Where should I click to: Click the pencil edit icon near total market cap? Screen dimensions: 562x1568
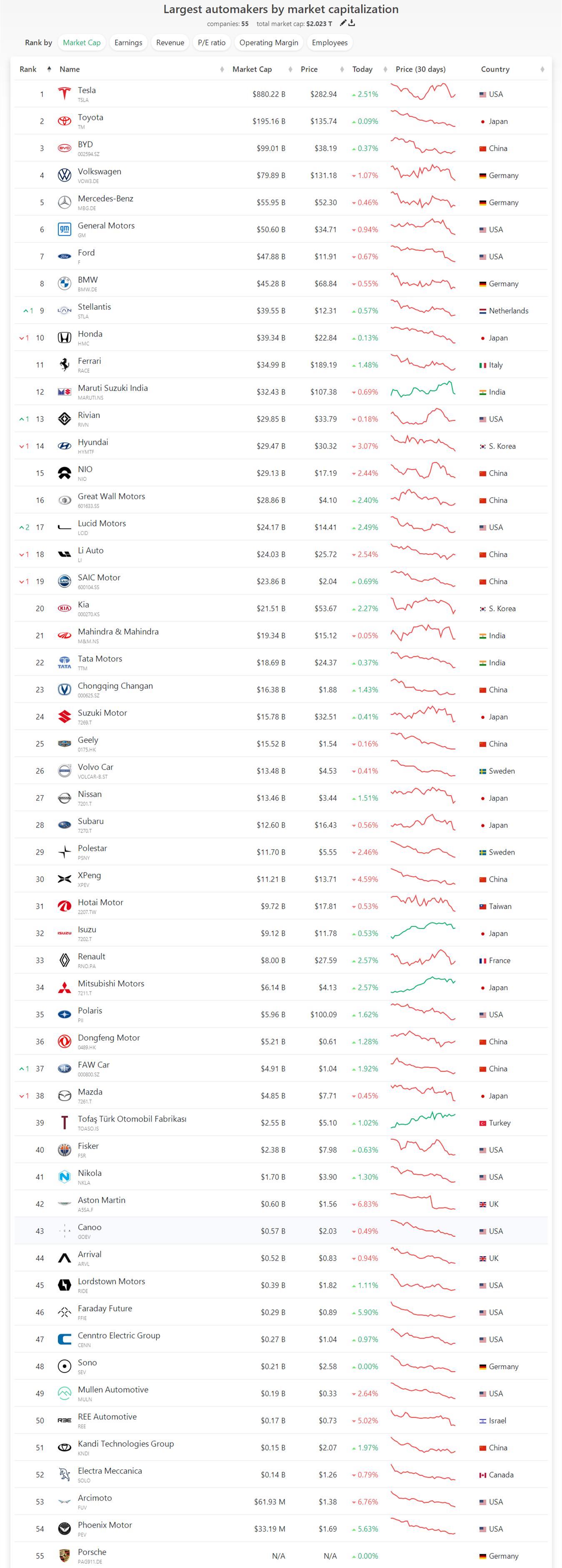[x=343, y=23]
